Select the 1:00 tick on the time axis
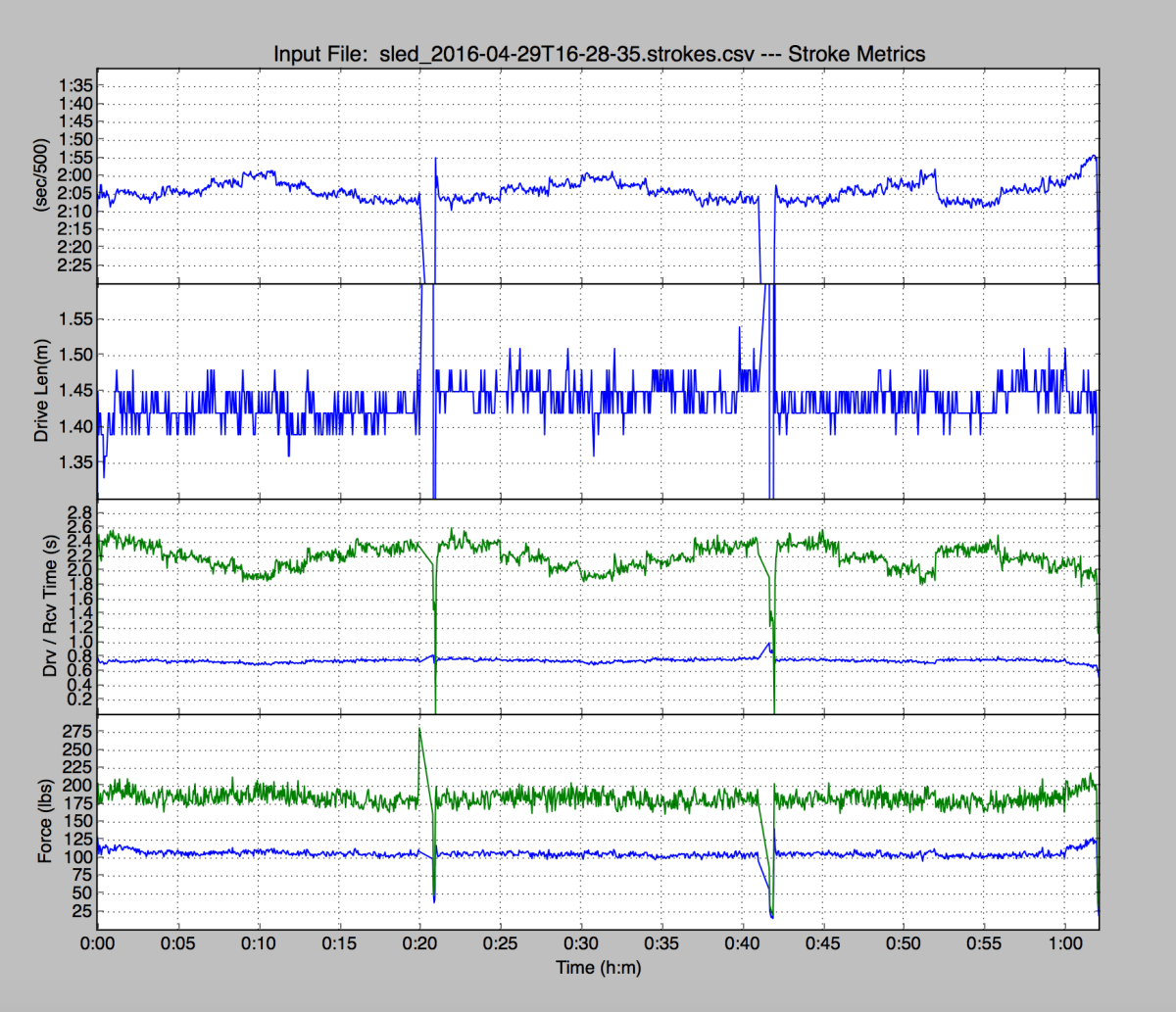Image resolution: width=1176 pixels, height=1012 pixels. (1065, 944)
